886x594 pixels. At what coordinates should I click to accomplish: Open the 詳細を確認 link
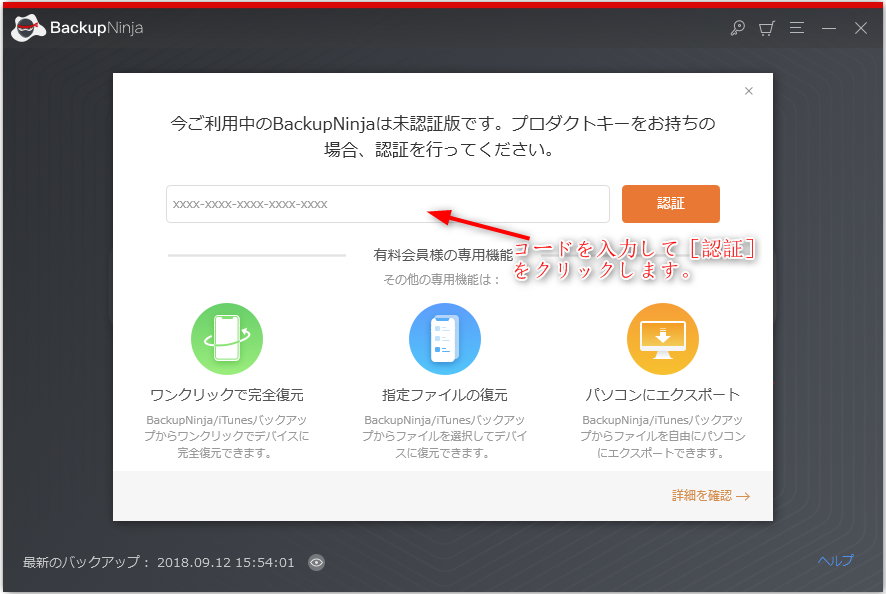(711, 496)
